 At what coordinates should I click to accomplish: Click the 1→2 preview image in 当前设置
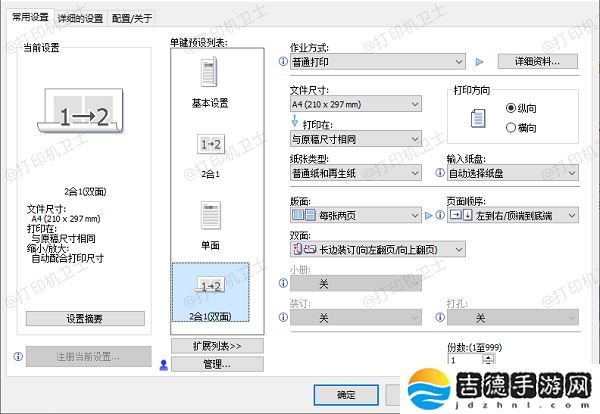80,111
